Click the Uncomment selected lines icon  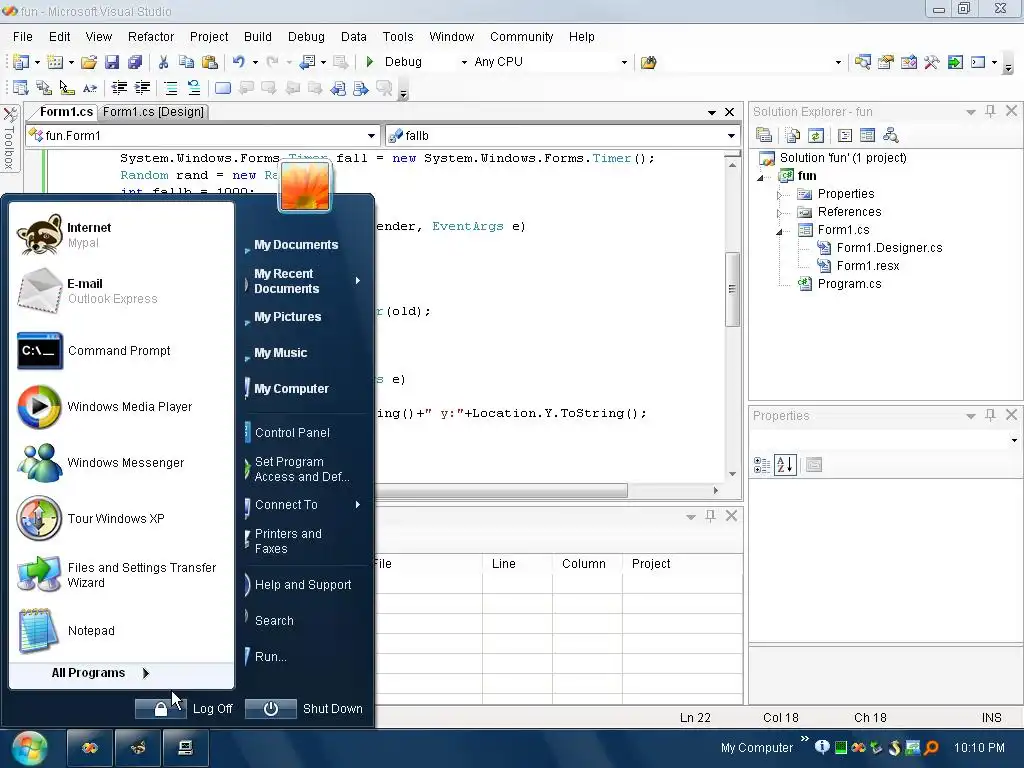pyautogui.click(x=194, y=88)
